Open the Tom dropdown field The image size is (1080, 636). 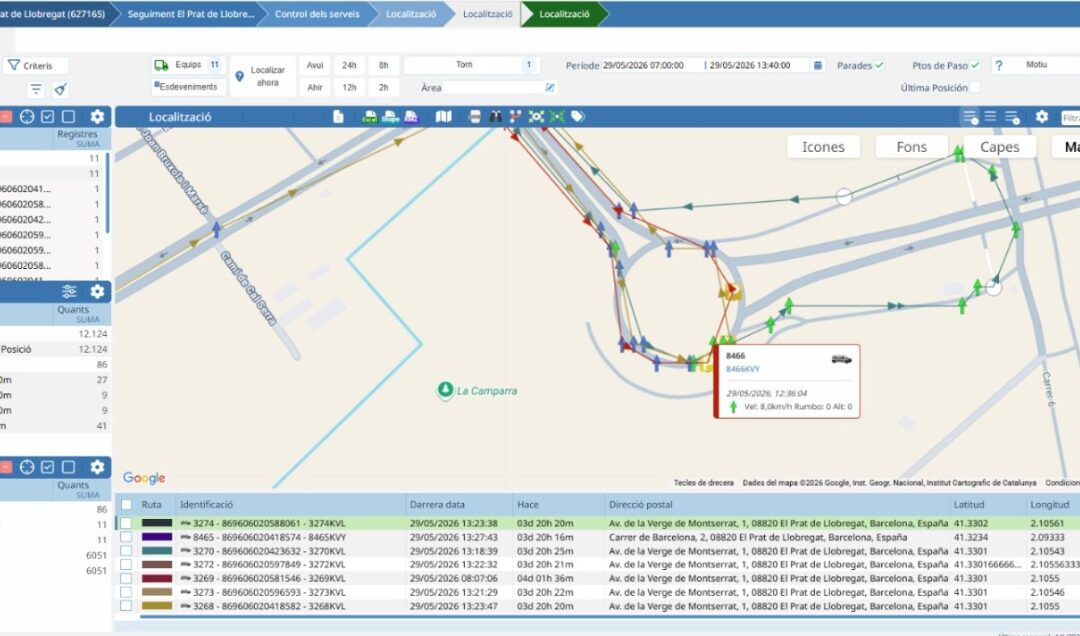pyautogui.click(x=472, y=65)
